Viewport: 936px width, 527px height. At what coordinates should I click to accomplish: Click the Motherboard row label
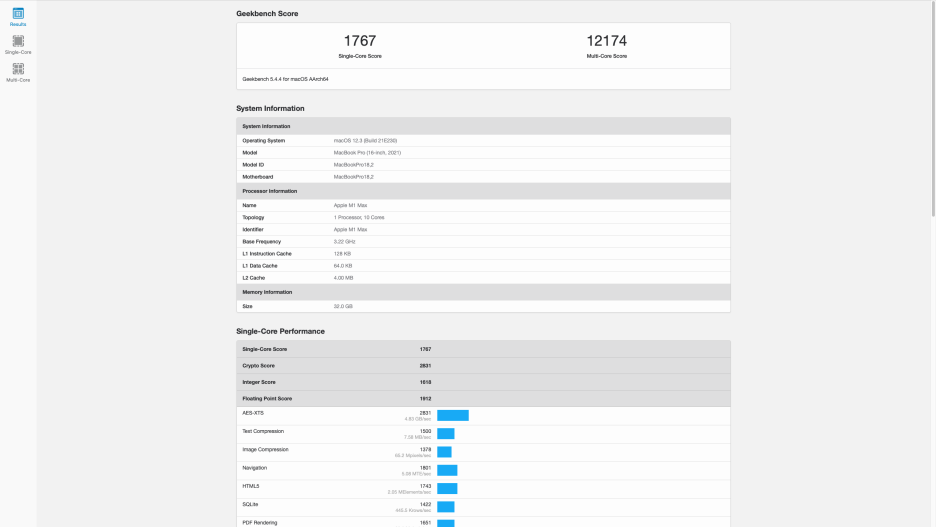(257, 177)
